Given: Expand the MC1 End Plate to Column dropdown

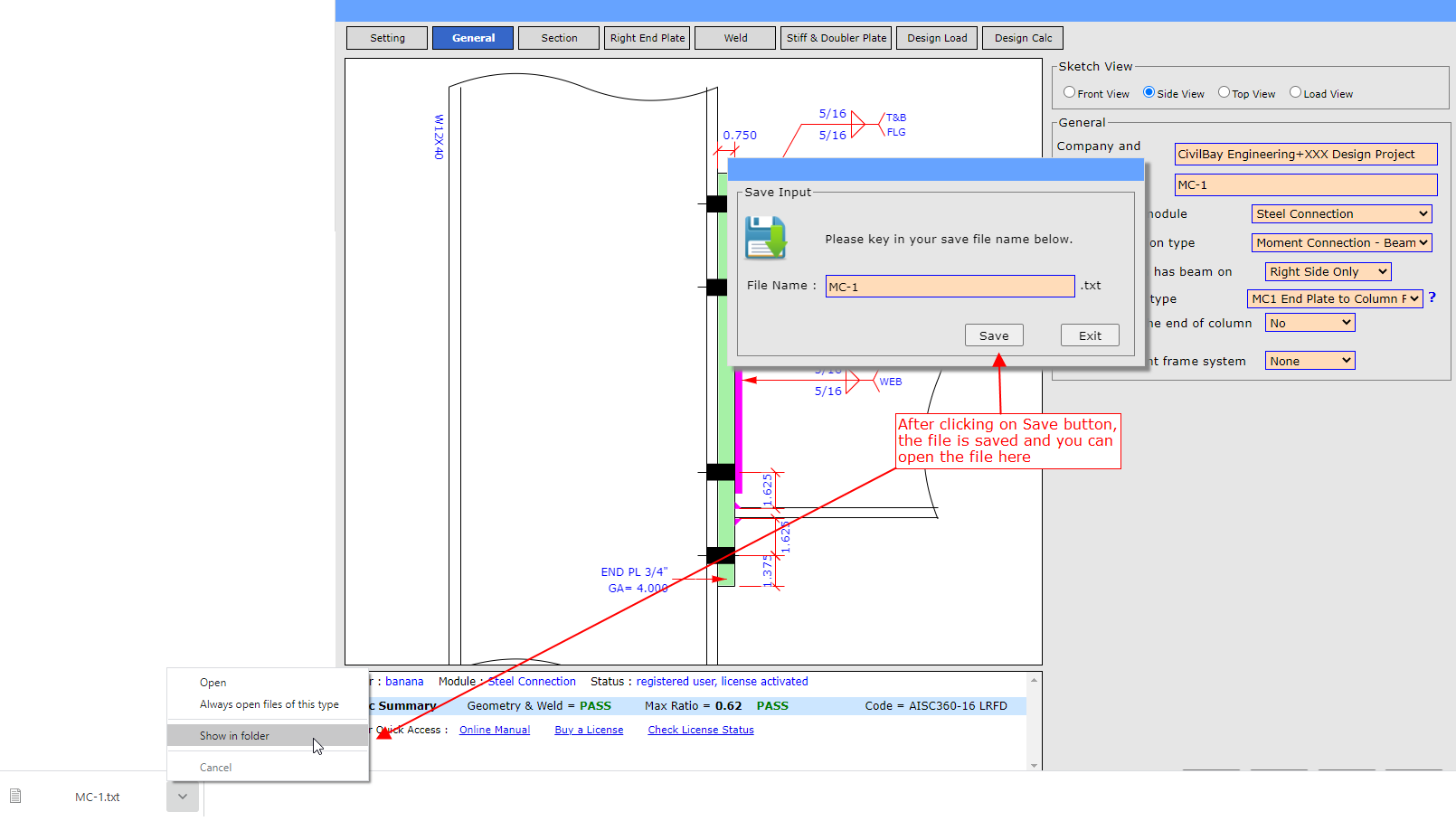Looking at the screenshot, I should 1334,298.
